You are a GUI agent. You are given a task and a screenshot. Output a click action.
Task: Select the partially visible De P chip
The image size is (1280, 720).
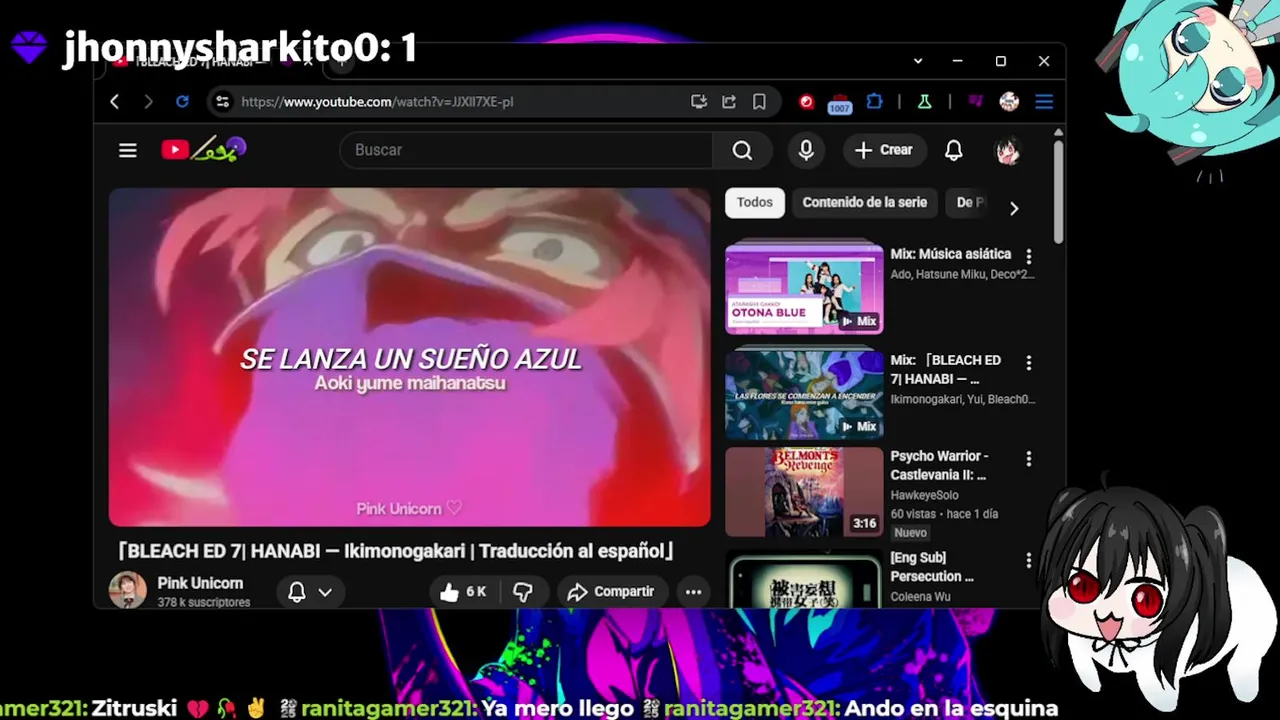point(970,202)
